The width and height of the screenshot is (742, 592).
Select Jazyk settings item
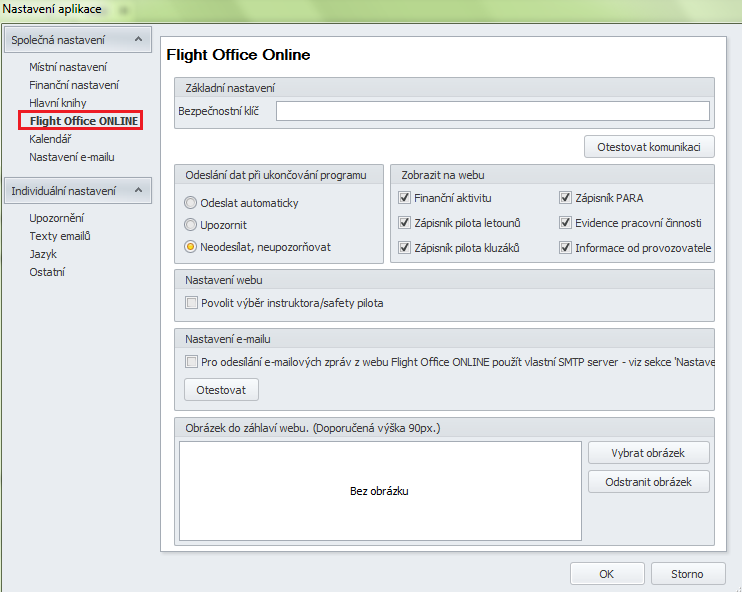click(x=43, y=254)
